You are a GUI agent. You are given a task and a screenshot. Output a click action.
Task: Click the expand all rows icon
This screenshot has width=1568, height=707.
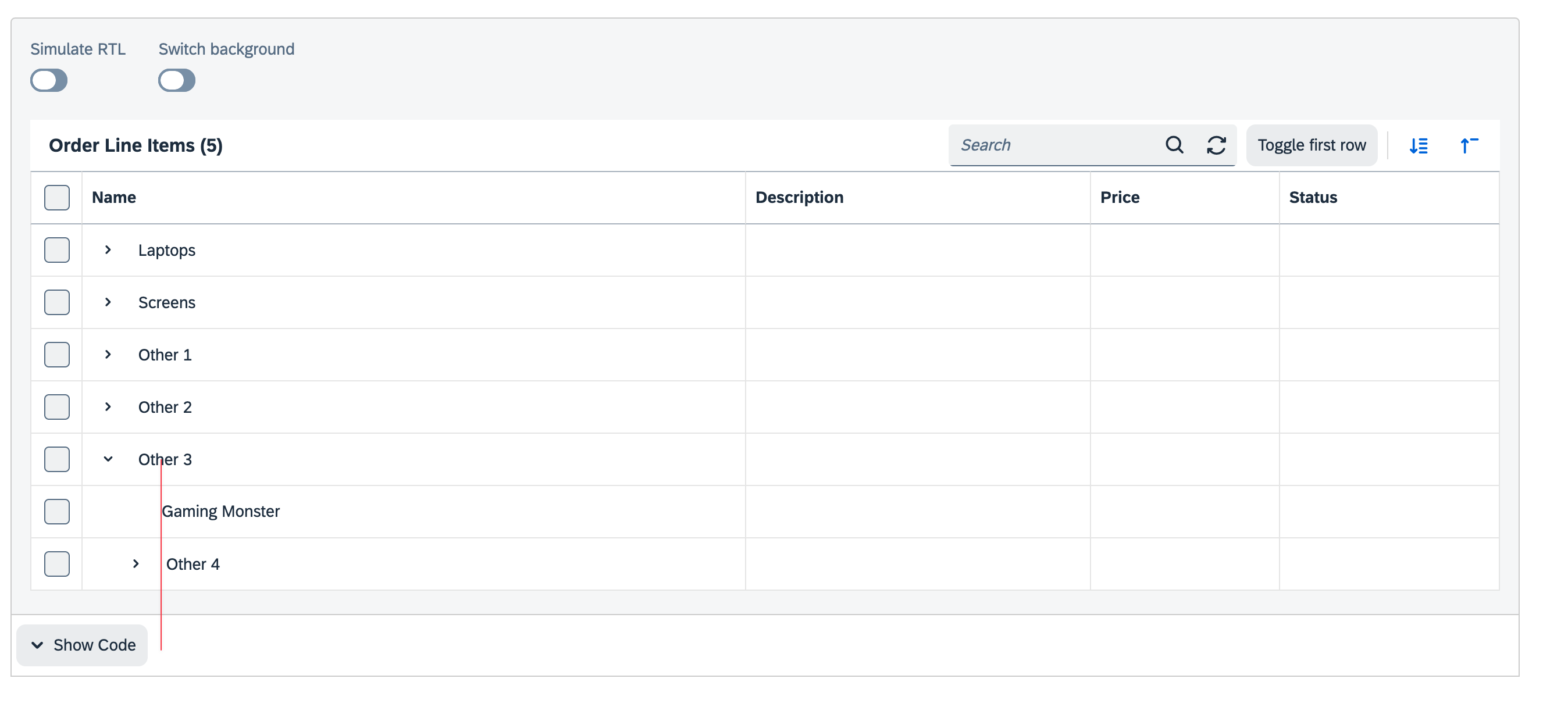pos(1419,145)
